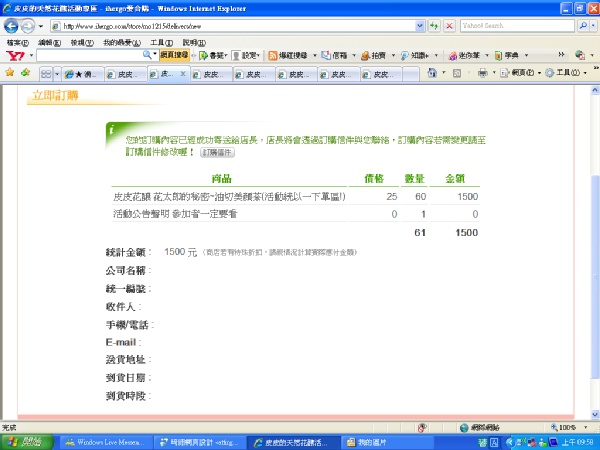Click the Print icon in command bar

(482, 73)
